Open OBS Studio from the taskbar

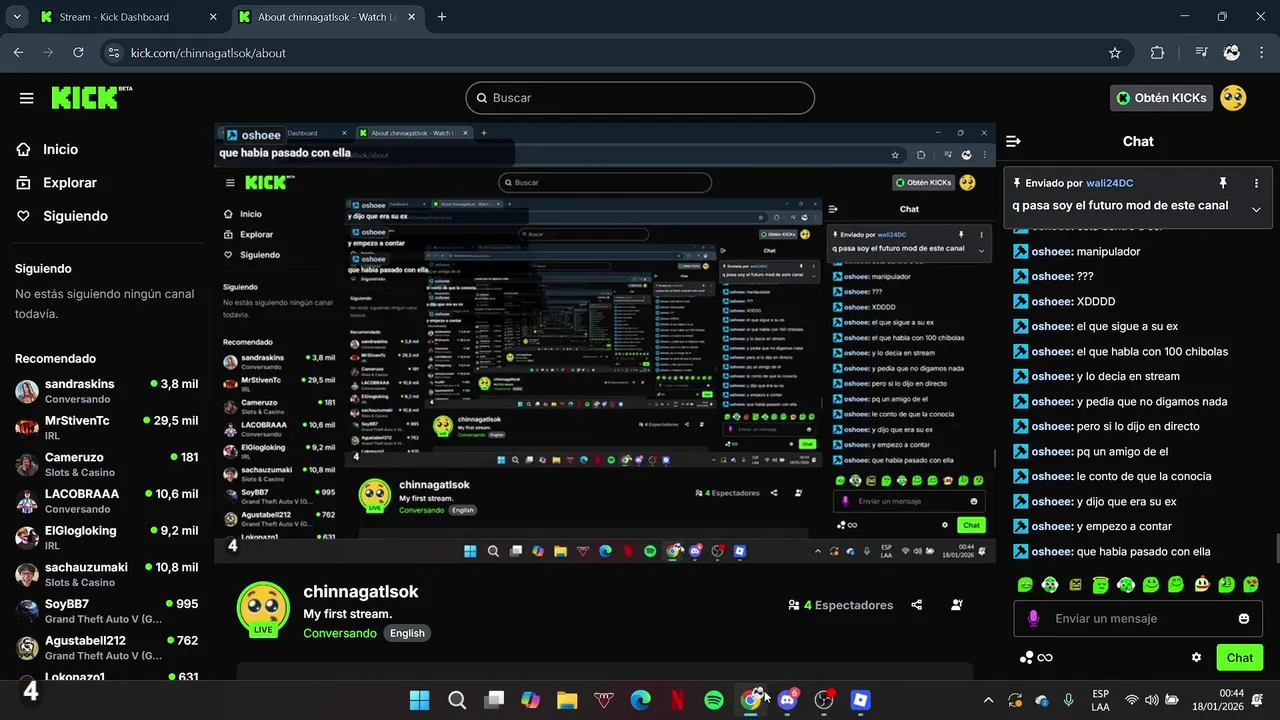(824, 700)
